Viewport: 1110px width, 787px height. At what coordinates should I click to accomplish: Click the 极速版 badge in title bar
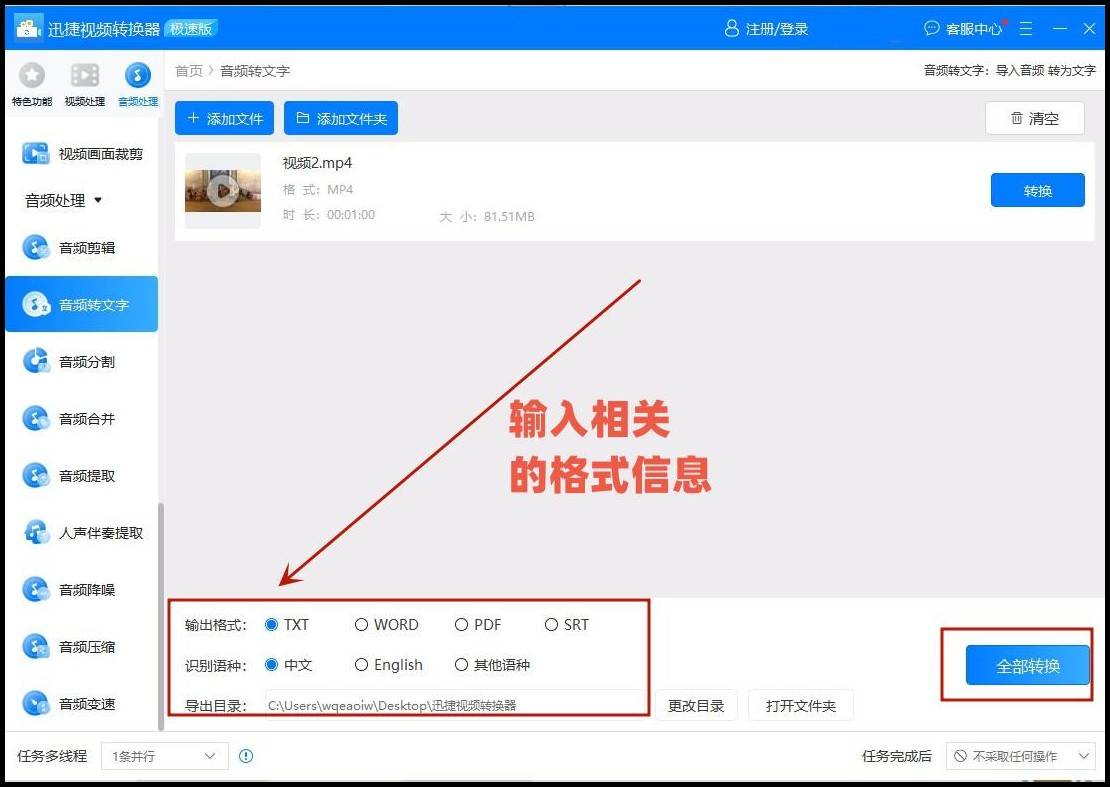[x=191, y=28]
